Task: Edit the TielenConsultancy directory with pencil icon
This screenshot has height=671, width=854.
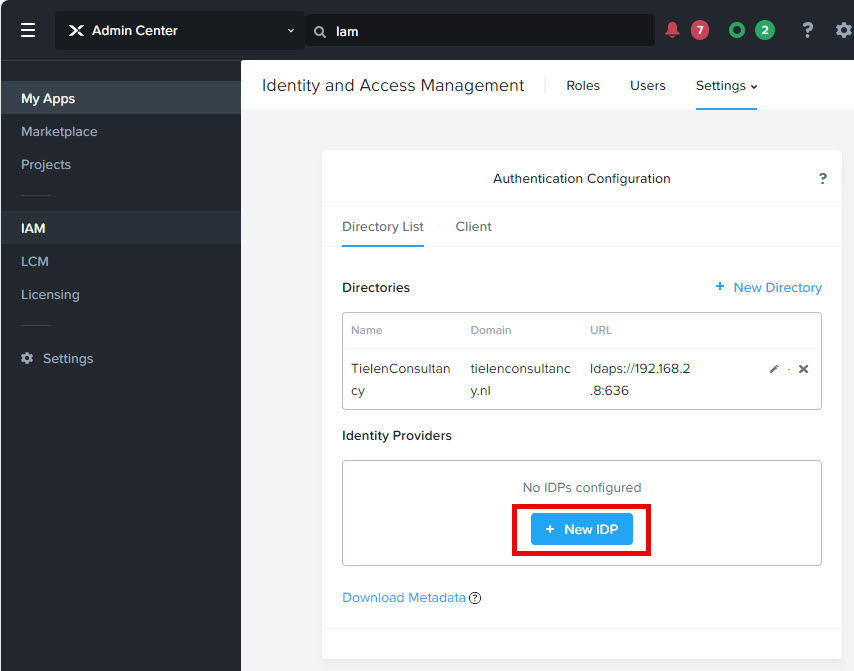Action: tap(774, 369)
